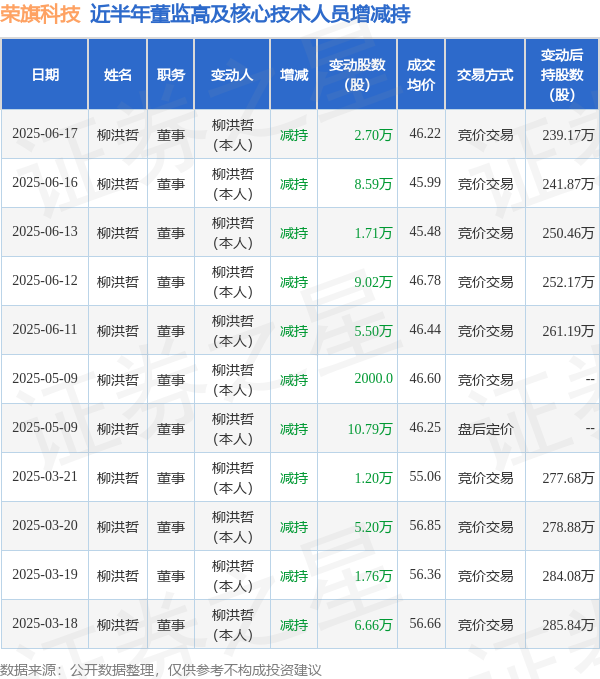Click the 盘后定价 trading method cell
Image resolution: width=600 pixels, height=679 pixels.
point(485,429)
